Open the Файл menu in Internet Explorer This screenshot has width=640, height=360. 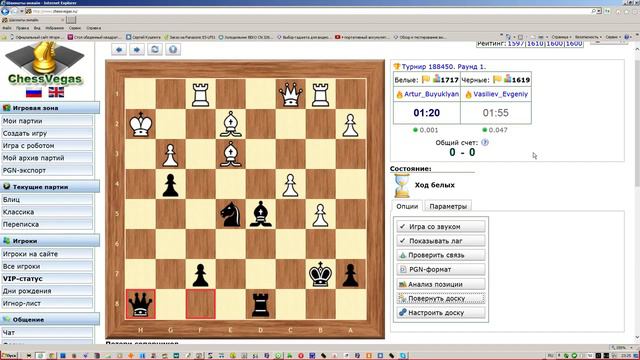[x=7, y=28]
